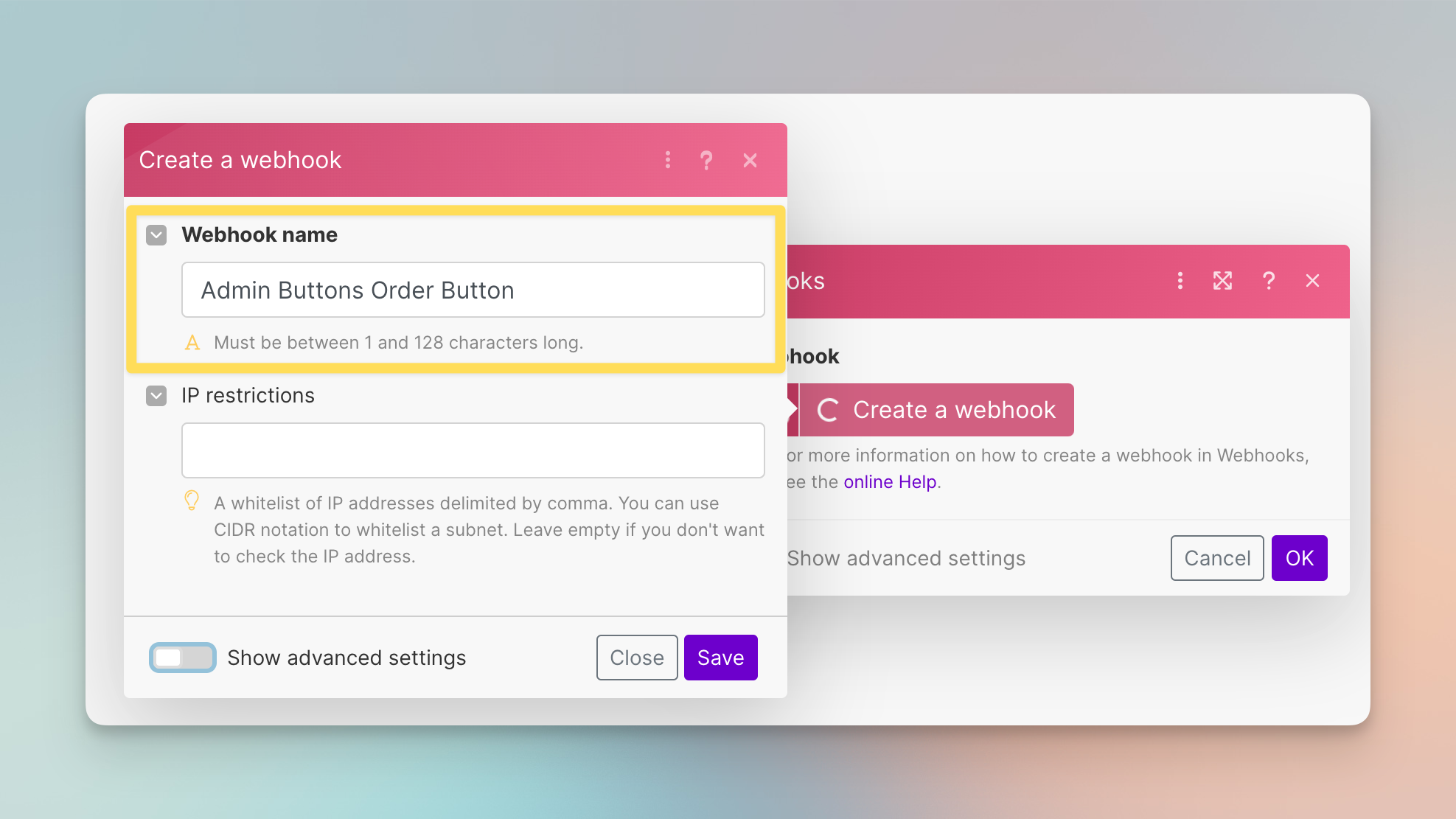Click the help question mark in Create a webhook header
This screenshot has height=819, width=1456.
pos(706,160)
